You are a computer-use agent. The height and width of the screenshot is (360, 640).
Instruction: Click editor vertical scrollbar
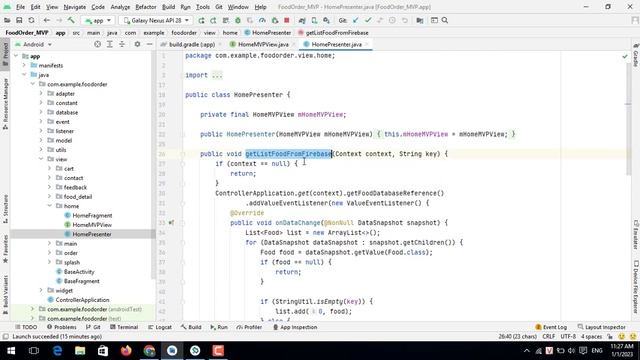628,118
